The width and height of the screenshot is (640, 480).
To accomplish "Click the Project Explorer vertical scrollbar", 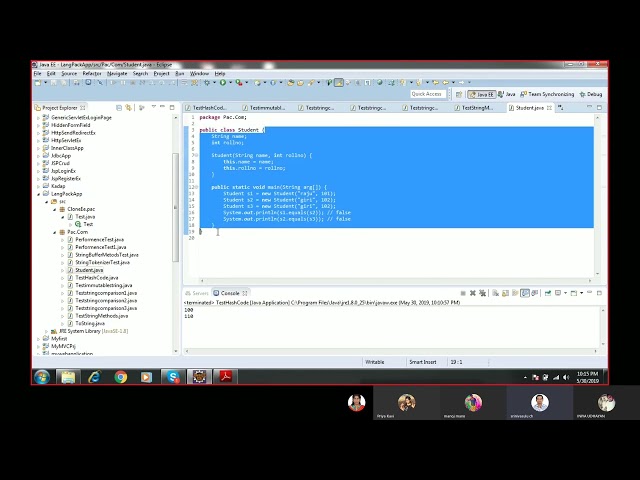I will pyautogui.click(x=176, y=207).
